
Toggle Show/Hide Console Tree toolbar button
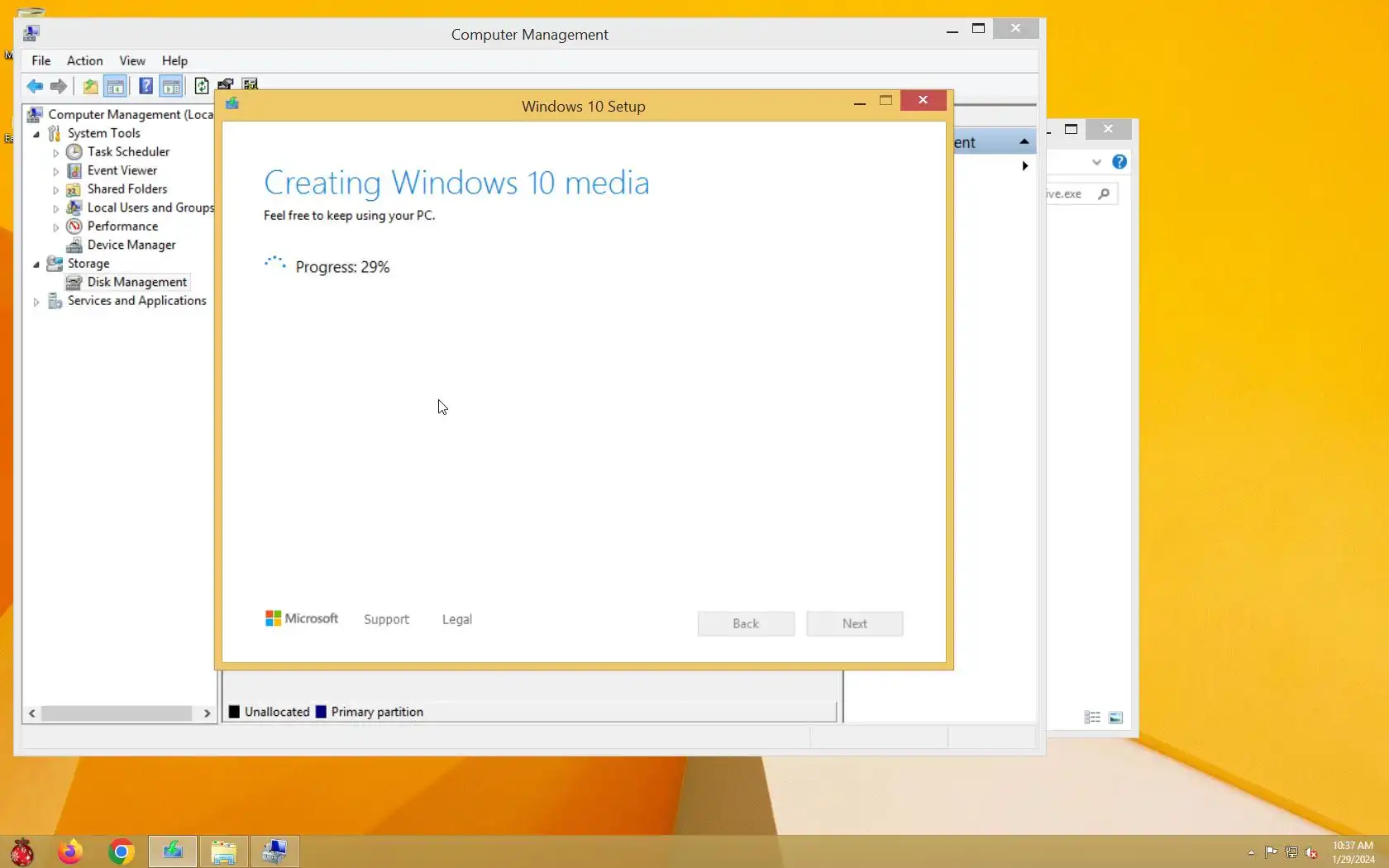tap(115, 86)
